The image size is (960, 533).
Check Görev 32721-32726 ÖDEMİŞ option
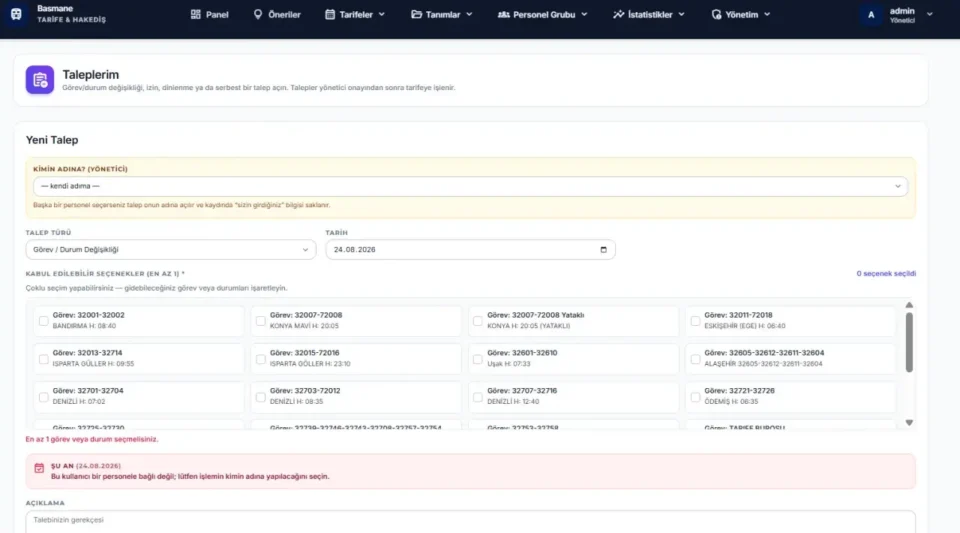coord(695,397)
